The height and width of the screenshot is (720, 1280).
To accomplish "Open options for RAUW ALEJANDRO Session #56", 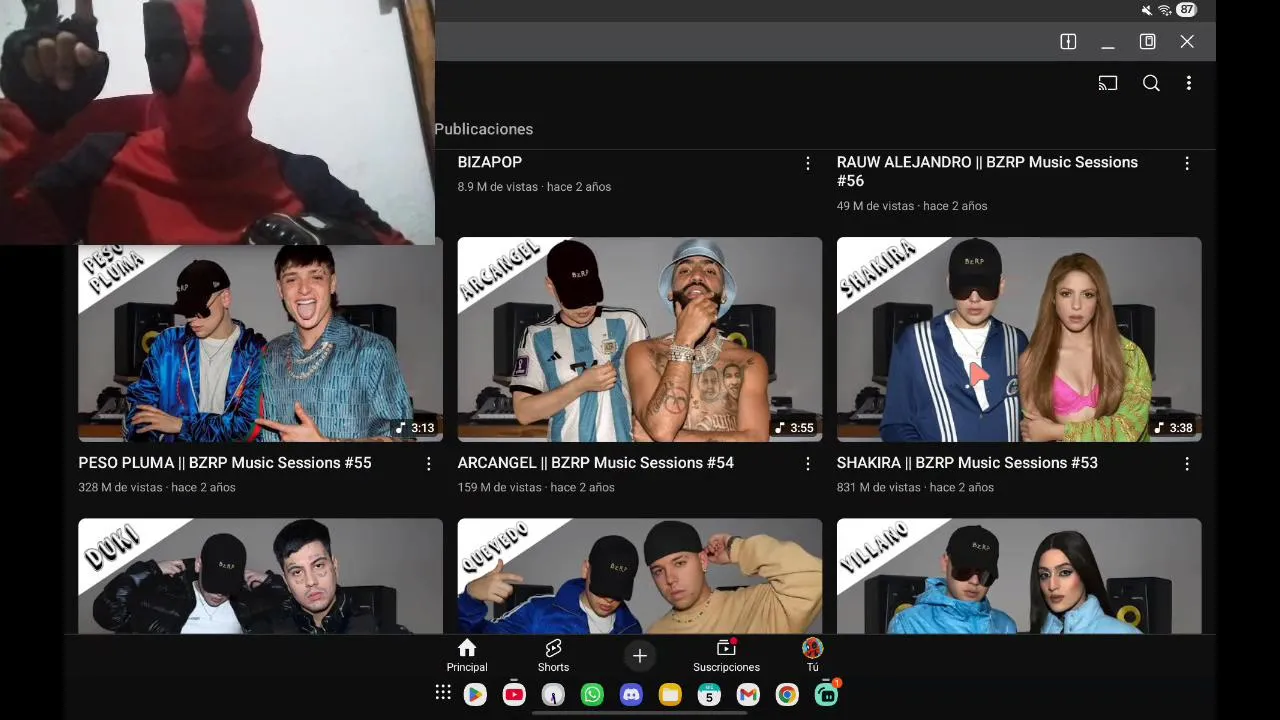I will coord(1187,163).
